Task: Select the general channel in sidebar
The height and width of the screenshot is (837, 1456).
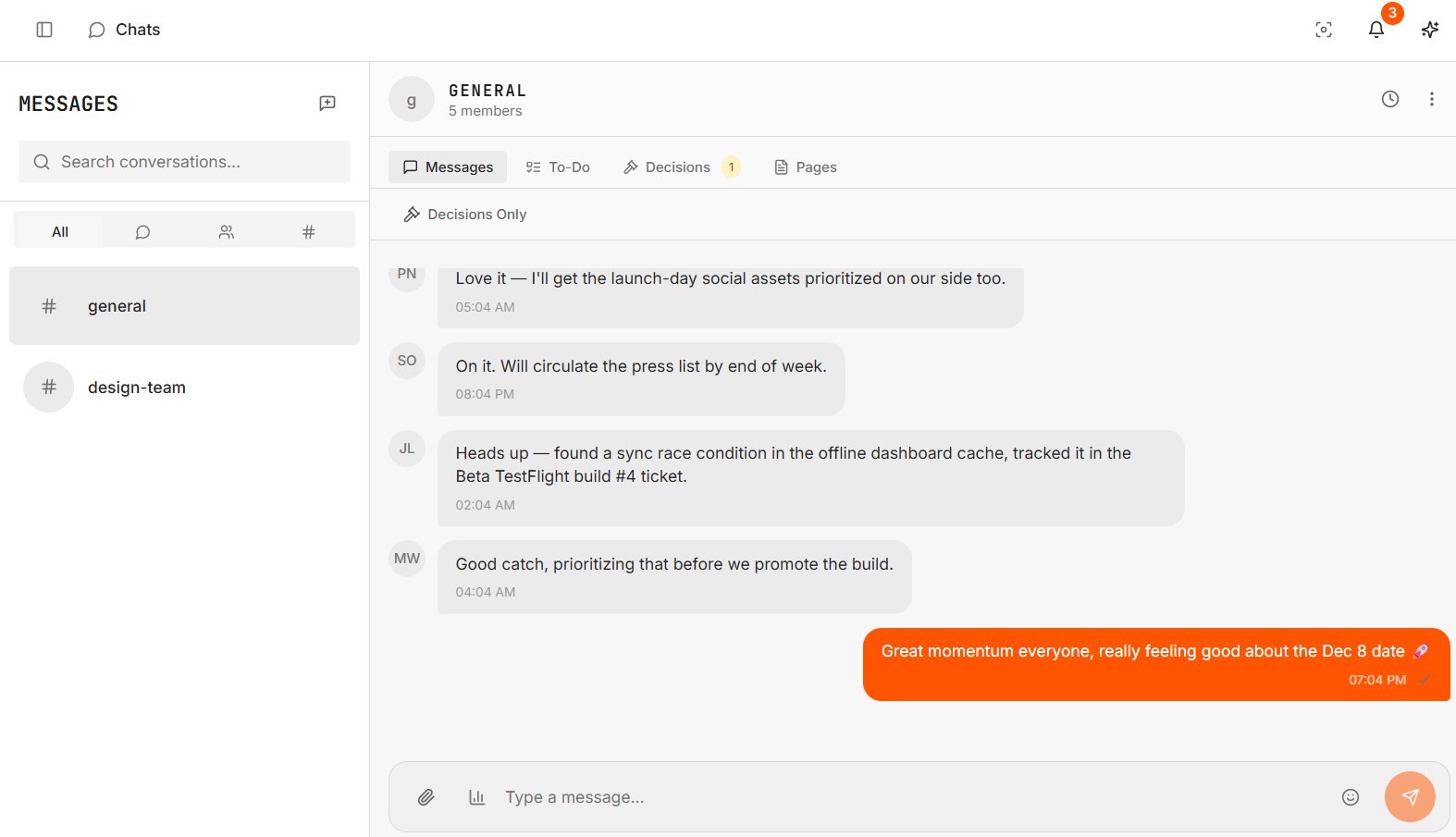Action: coord(184,306)
